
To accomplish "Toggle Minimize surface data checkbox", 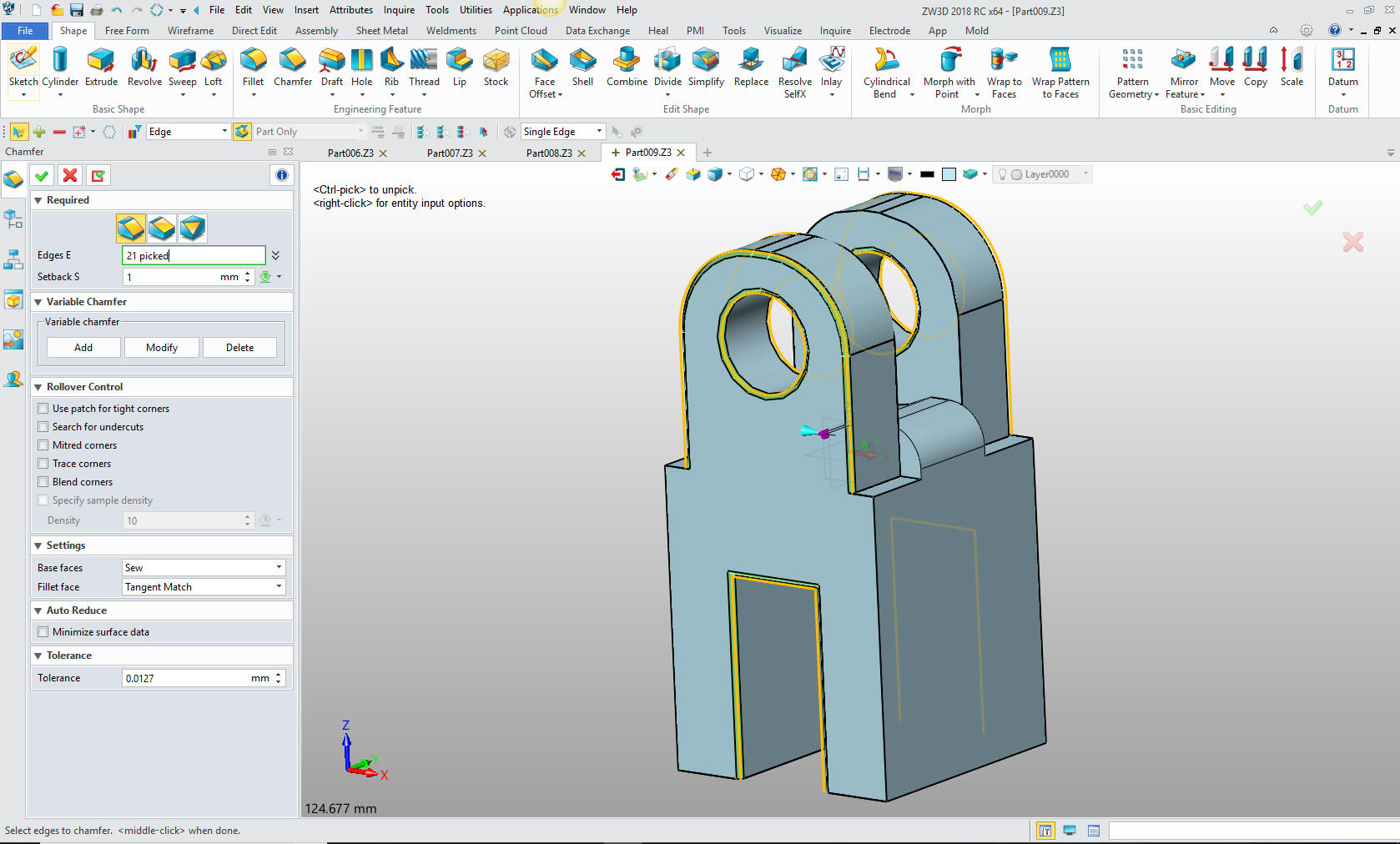I will pos(43,632).
